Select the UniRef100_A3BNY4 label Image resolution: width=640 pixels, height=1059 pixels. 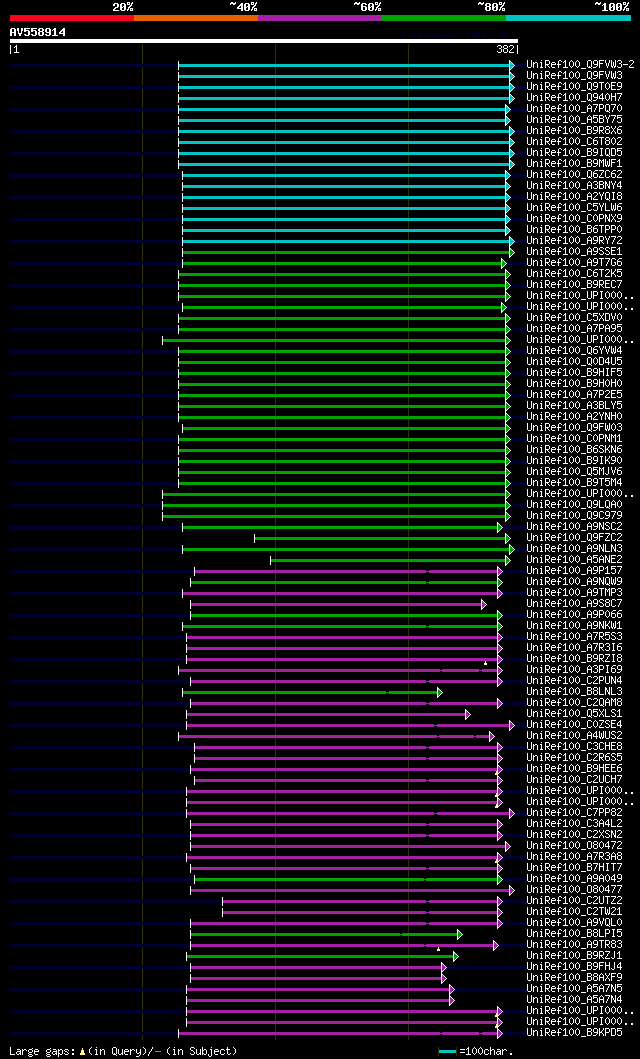(575, 186)
